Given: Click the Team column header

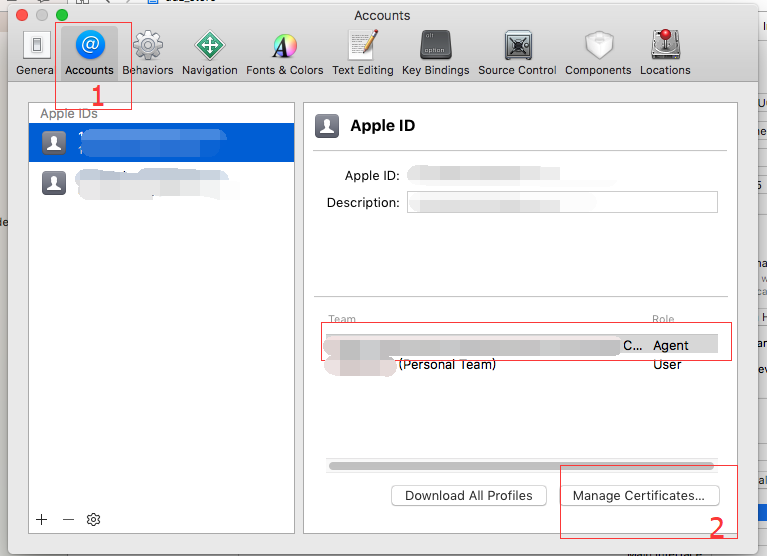Looking at the screenshot, I should point(342,319).
